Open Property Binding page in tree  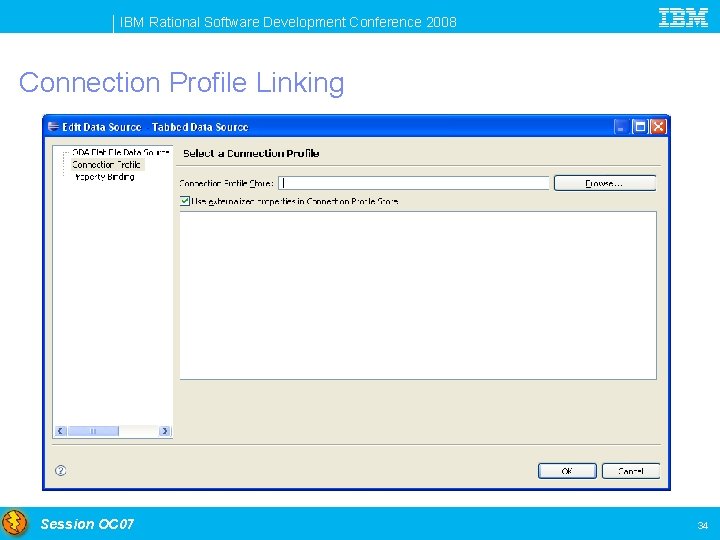tap(105, 177)
